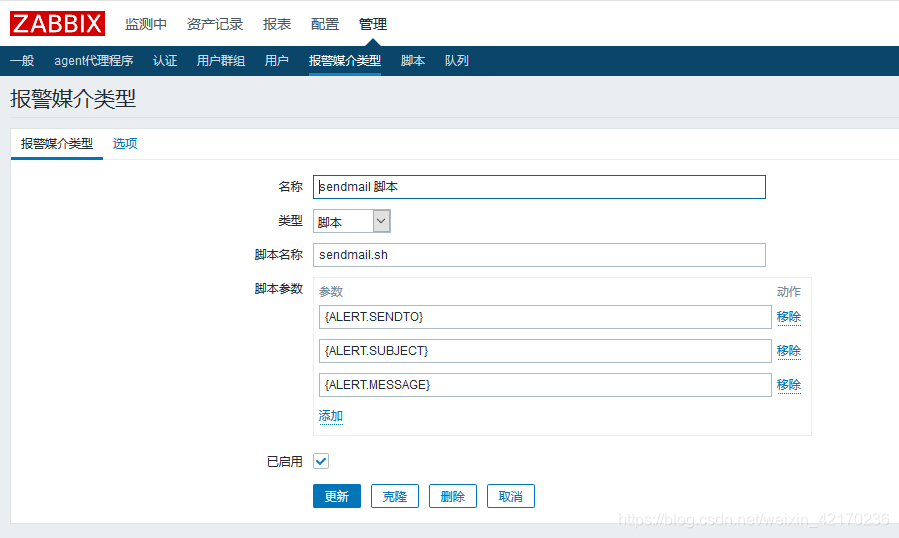The height and width of the screenshot is (538, 899).
Task: Edit the {ALERT.SENDTO} parameter field
Action: pyautogui.click(x=545, y=317)
